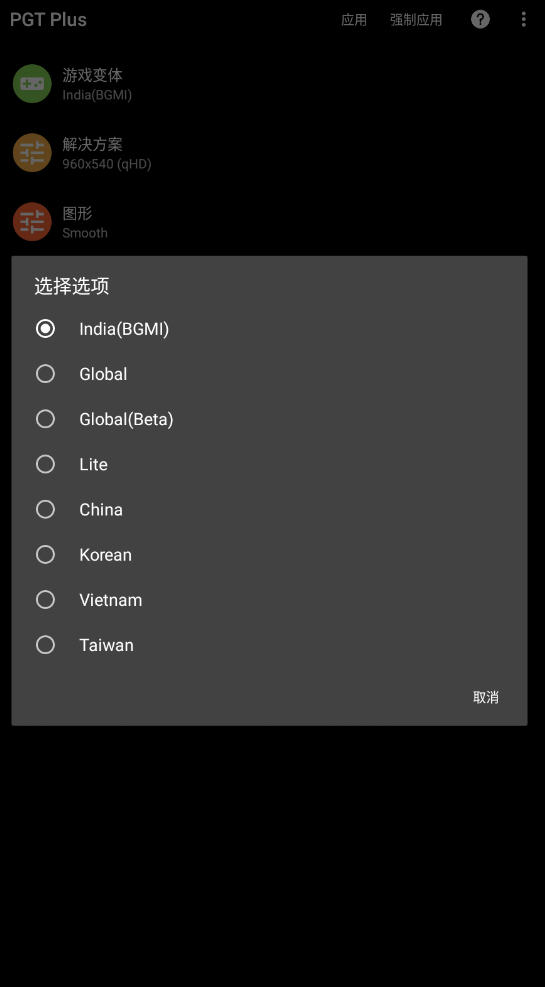Tap the 强制应用 force apply button

point(416,20)
